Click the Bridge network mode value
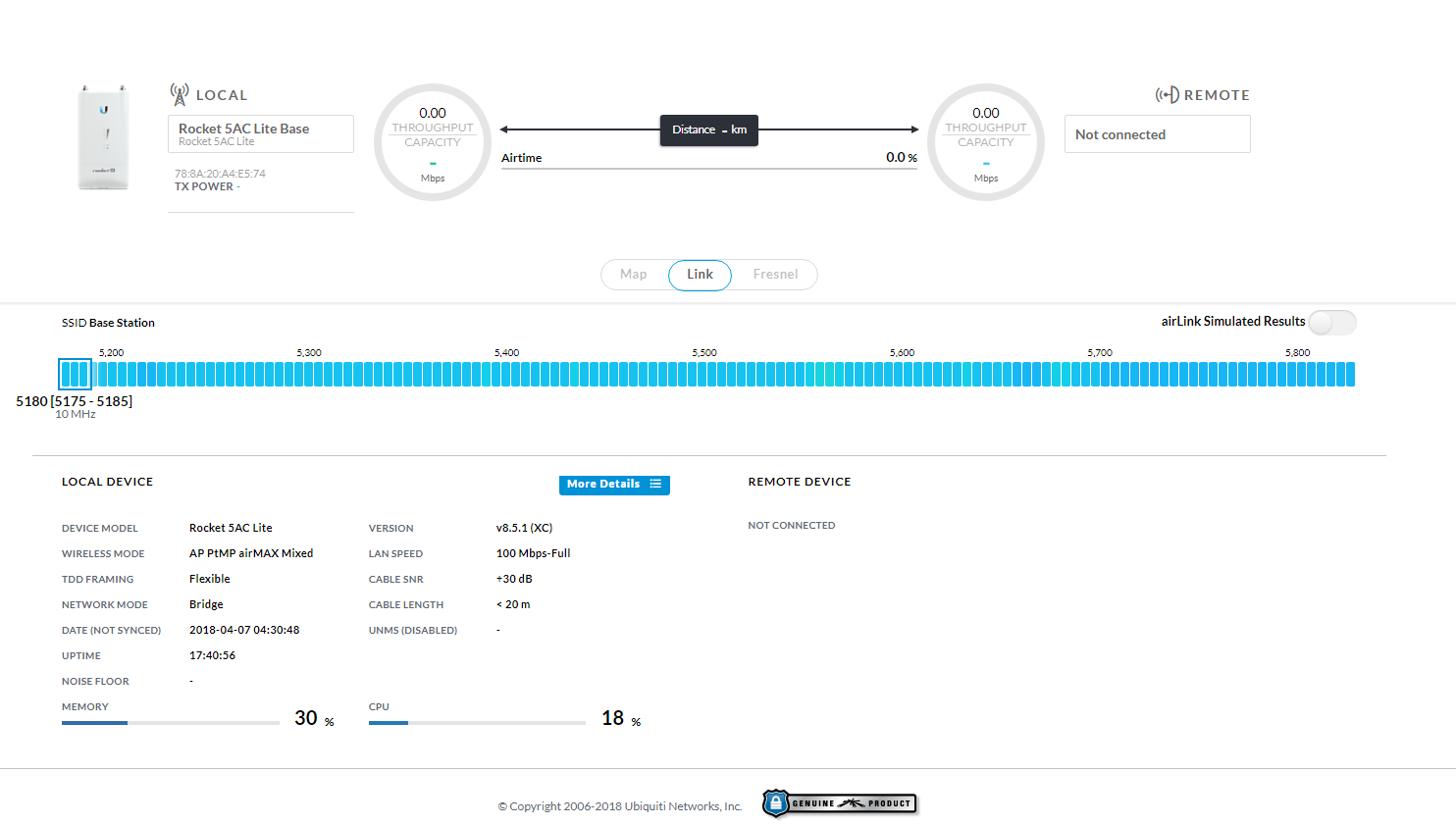1456x826 pixels. point(206,604)
